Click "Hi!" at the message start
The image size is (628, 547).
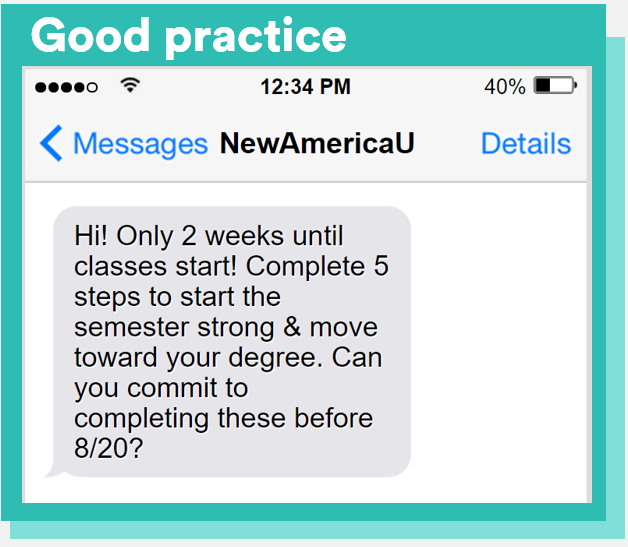(93, 237)
